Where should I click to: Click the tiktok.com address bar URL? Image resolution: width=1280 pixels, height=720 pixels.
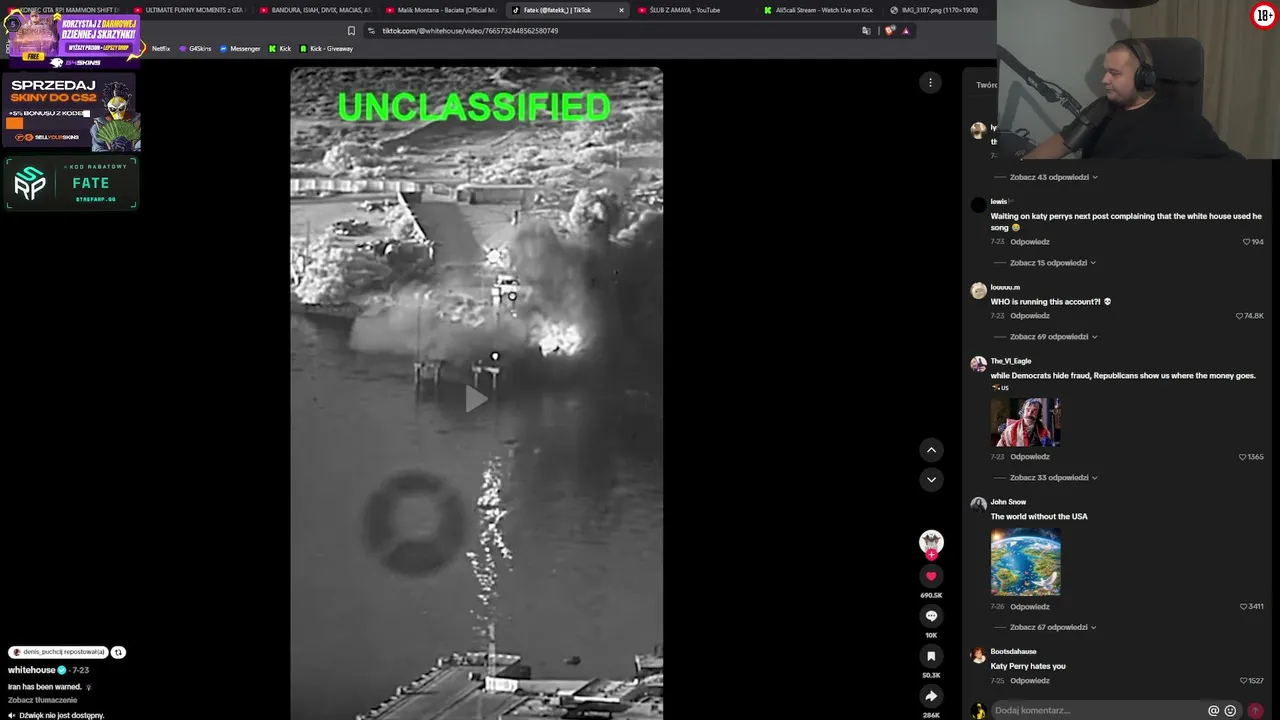pos(470,31)
